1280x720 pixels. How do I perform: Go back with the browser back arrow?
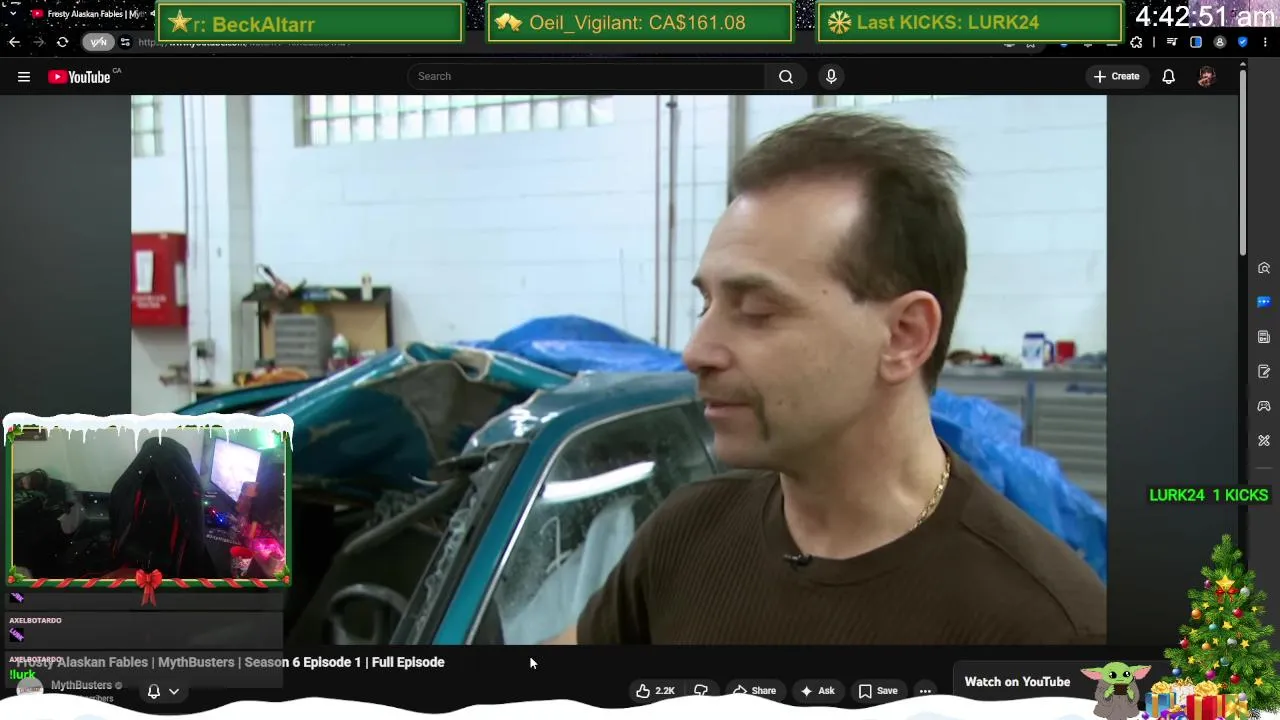[x=14, y=42]
